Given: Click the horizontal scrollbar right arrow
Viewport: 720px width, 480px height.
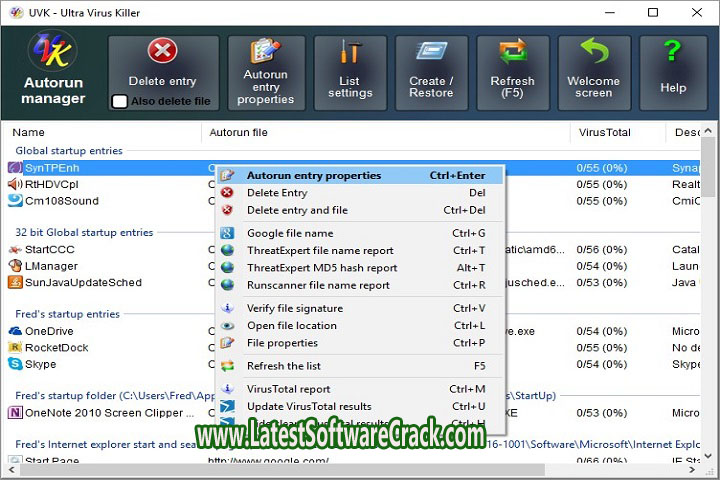Looking at the screenshot, I should tap(692, 470).
